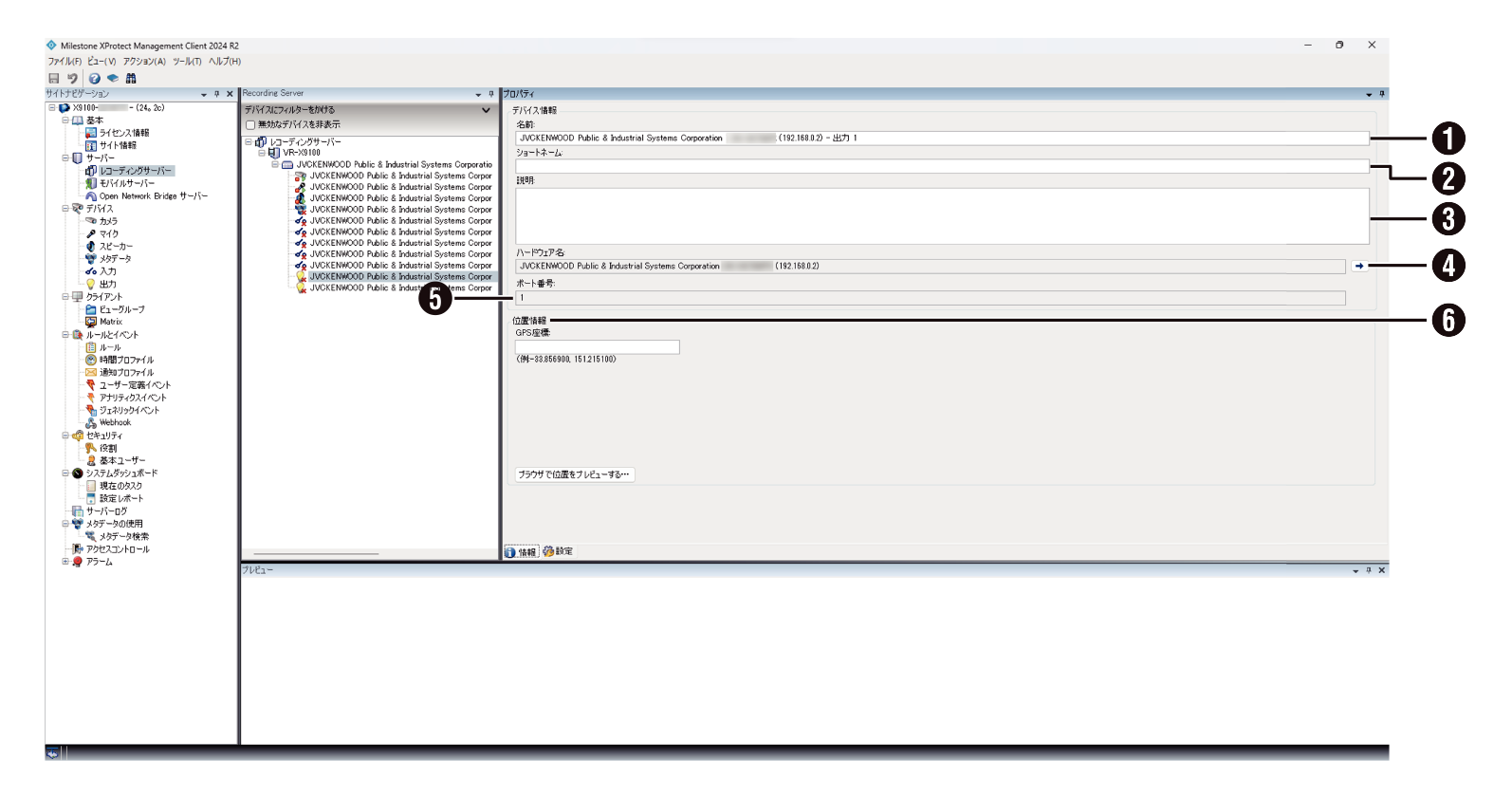The image size is (1512, 798).
Task: Expand the アラーム tree node
Action: click(65, 562)
